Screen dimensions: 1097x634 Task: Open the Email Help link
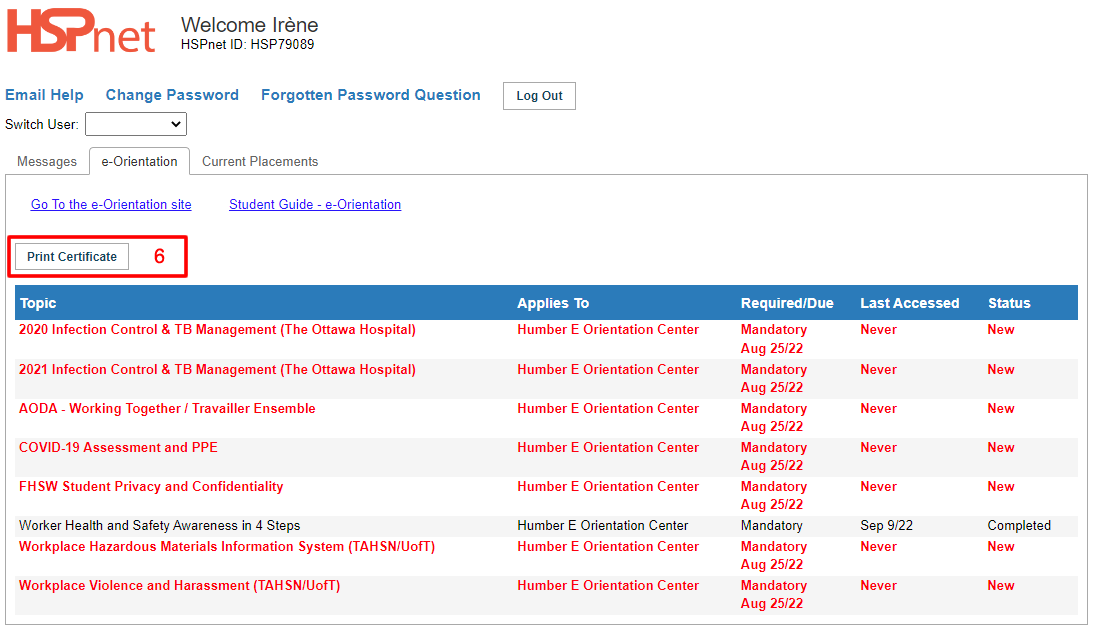click(44, 95)
